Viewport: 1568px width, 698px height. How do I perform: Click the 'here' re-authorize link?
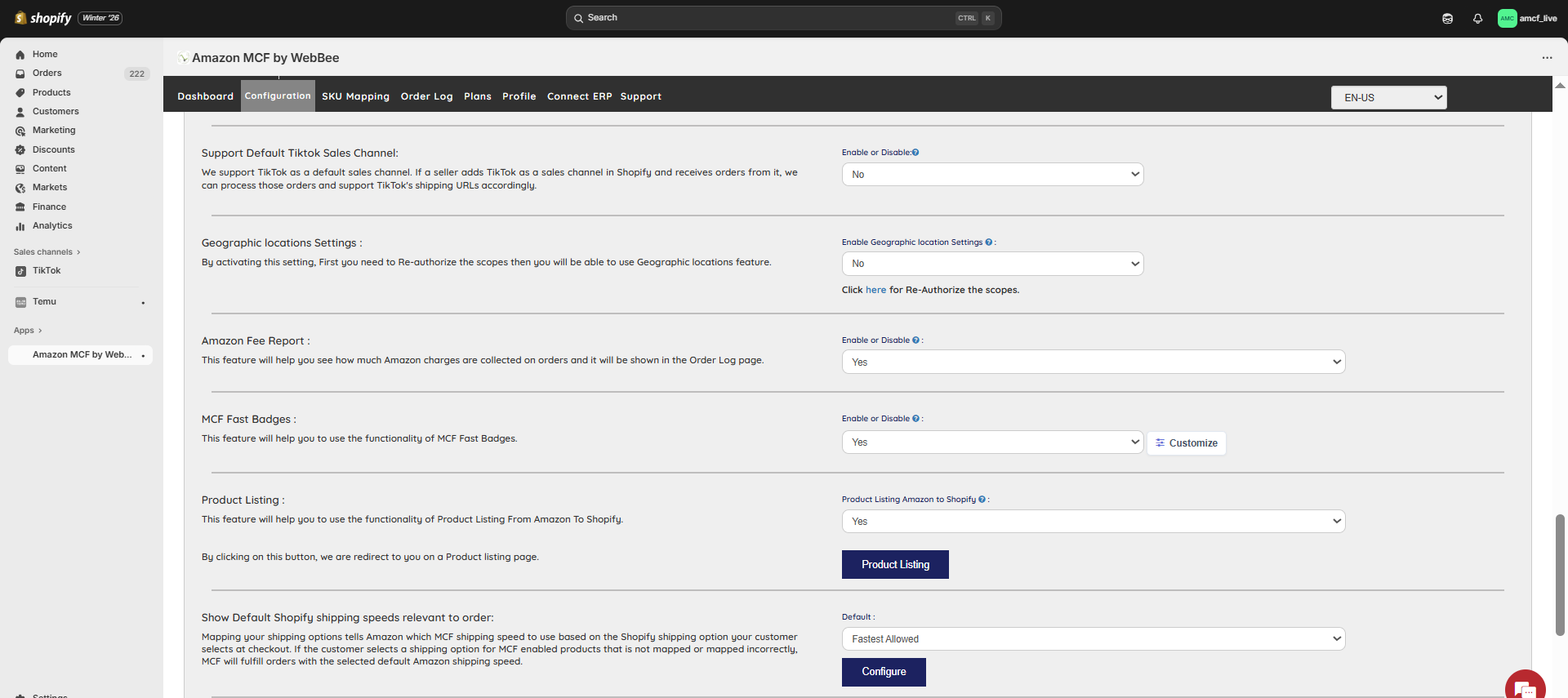(x=875, y=290)
